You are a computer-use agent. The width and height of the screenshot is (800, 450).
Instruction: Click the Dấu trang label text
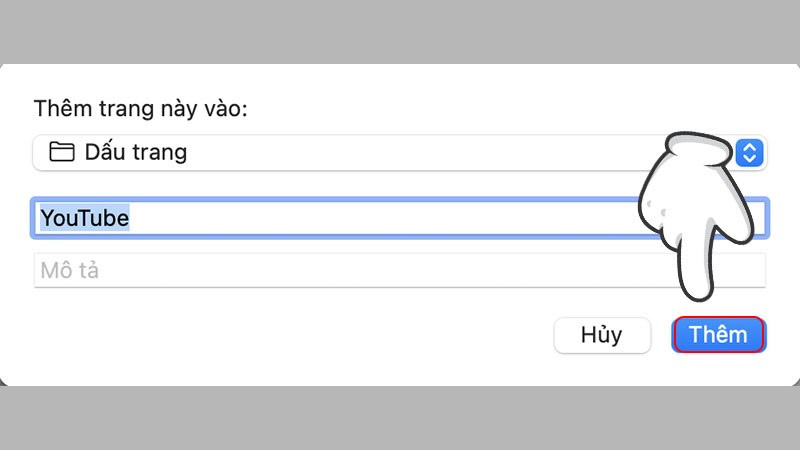click(136, 153)
